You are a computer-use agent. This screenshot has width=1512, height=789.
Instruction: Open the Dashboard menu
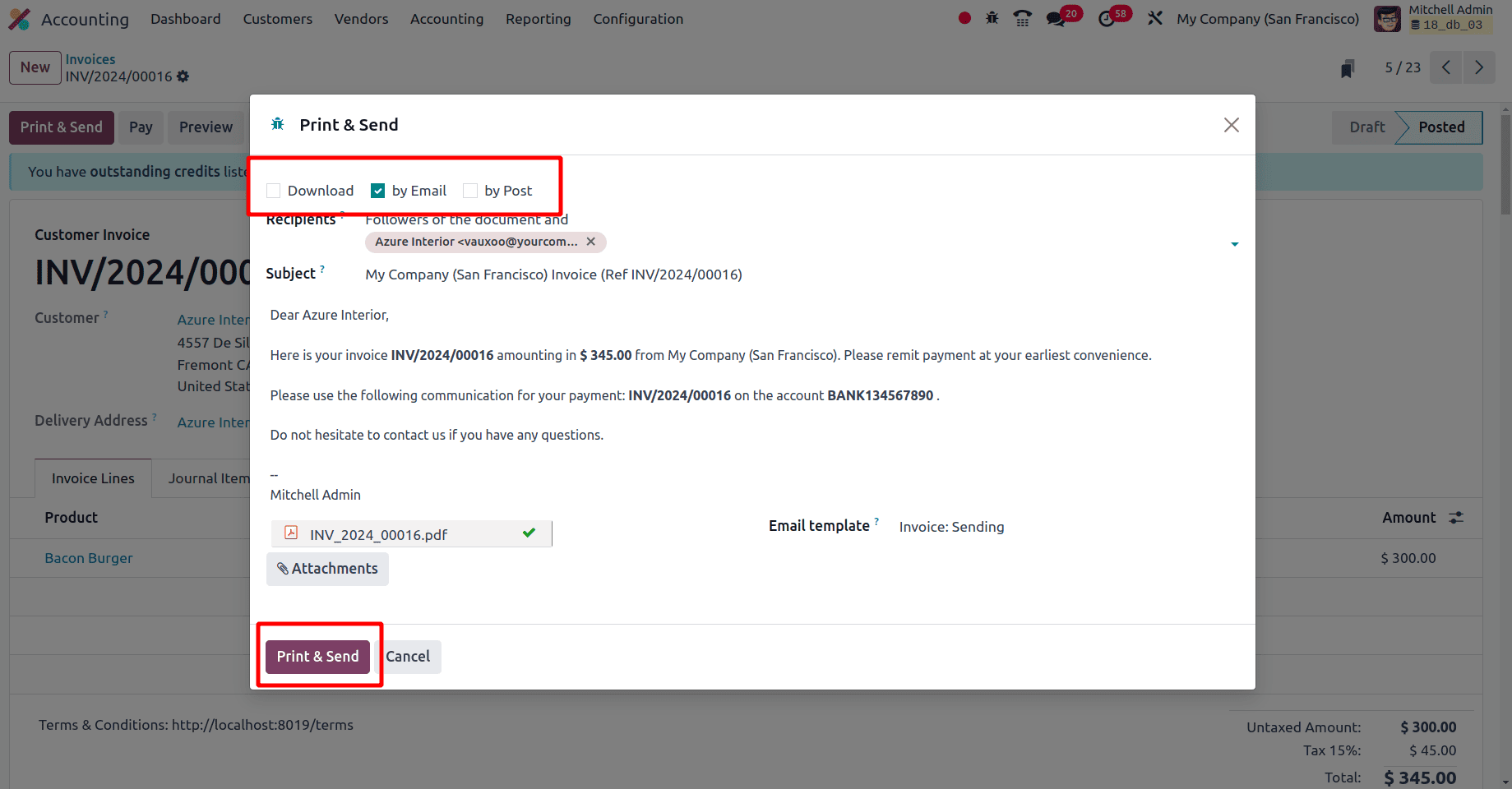186,19
